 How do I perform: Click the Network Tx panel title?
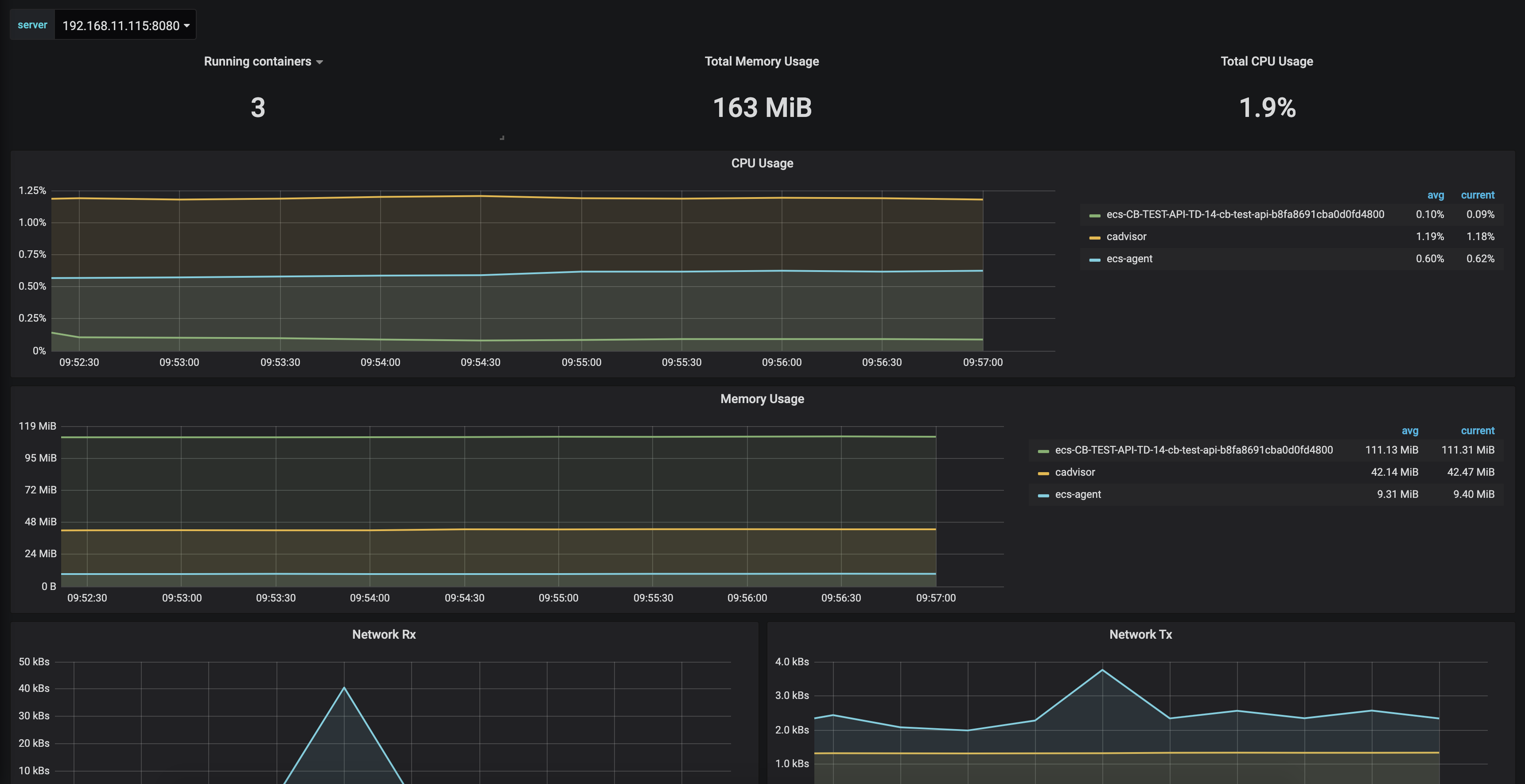pos(1140,634)
